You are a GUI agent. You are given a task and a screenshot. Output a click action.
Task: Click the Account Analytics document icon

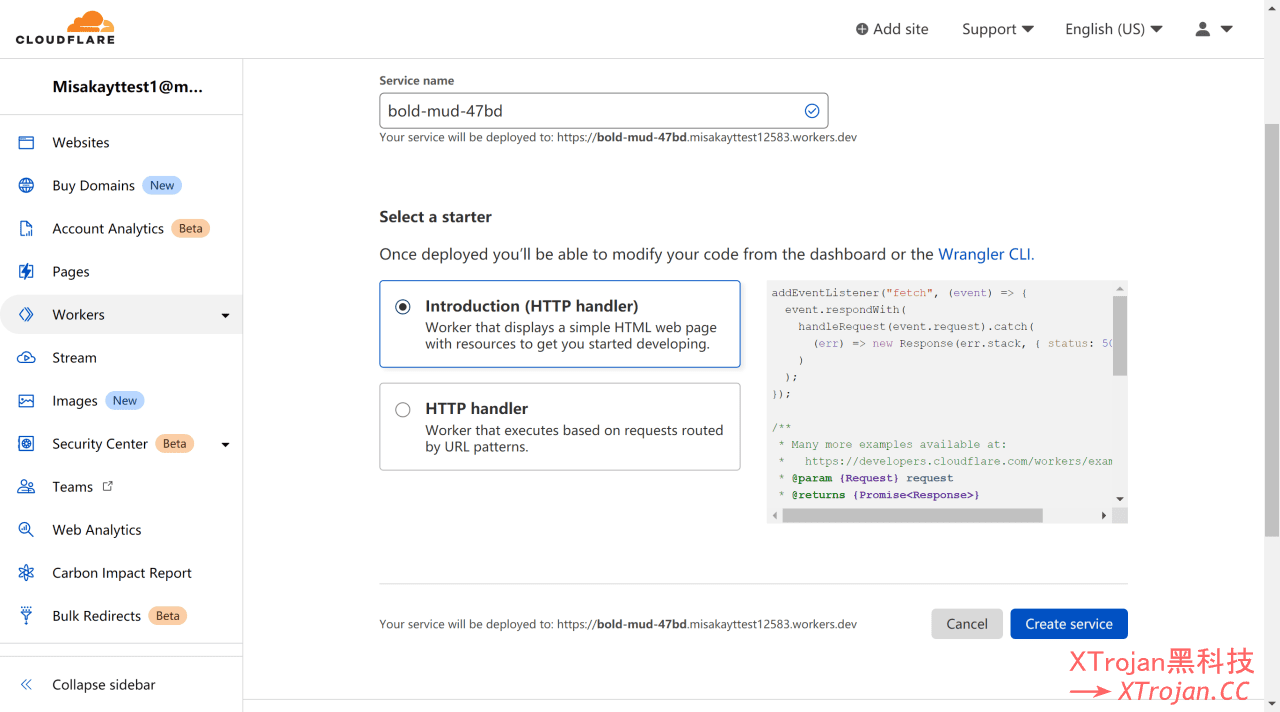pyautogui.click(x=27, y=229)
